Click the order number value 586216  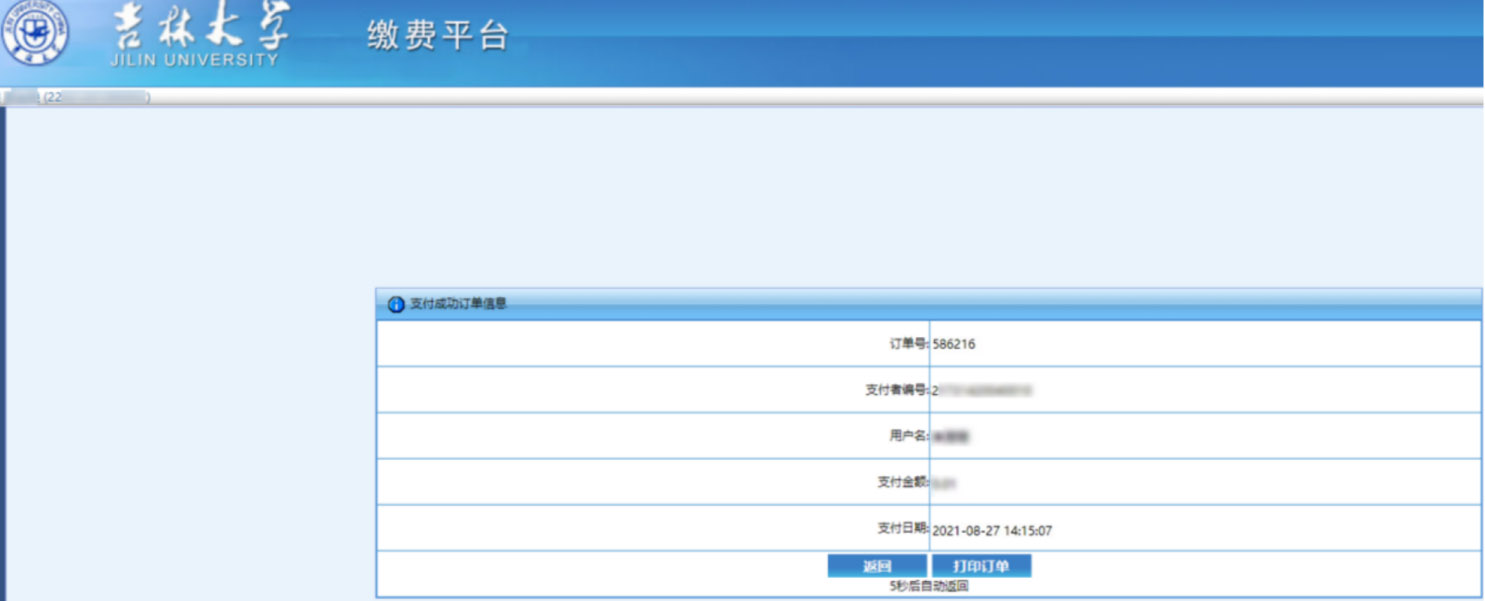click(954, 344)
